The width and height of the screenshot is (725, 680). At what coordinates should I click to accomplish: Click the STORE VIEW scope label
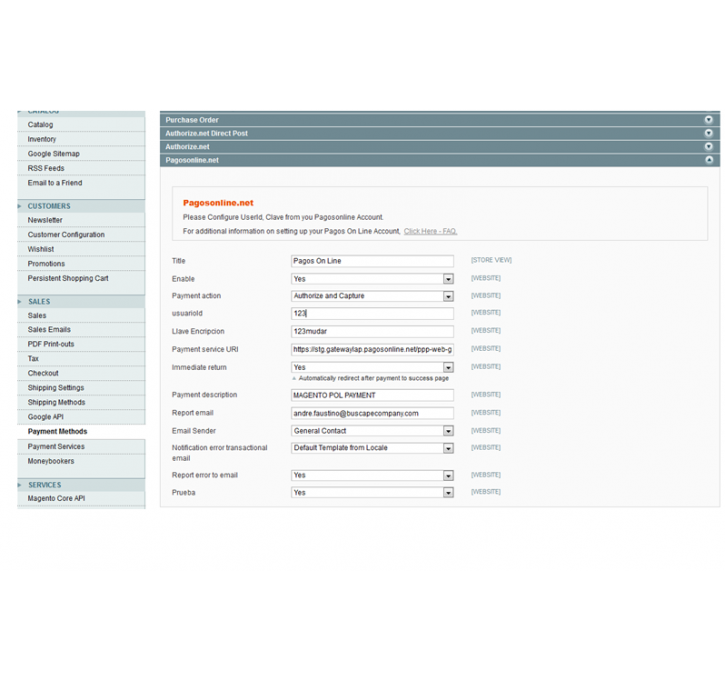(492, 260)
